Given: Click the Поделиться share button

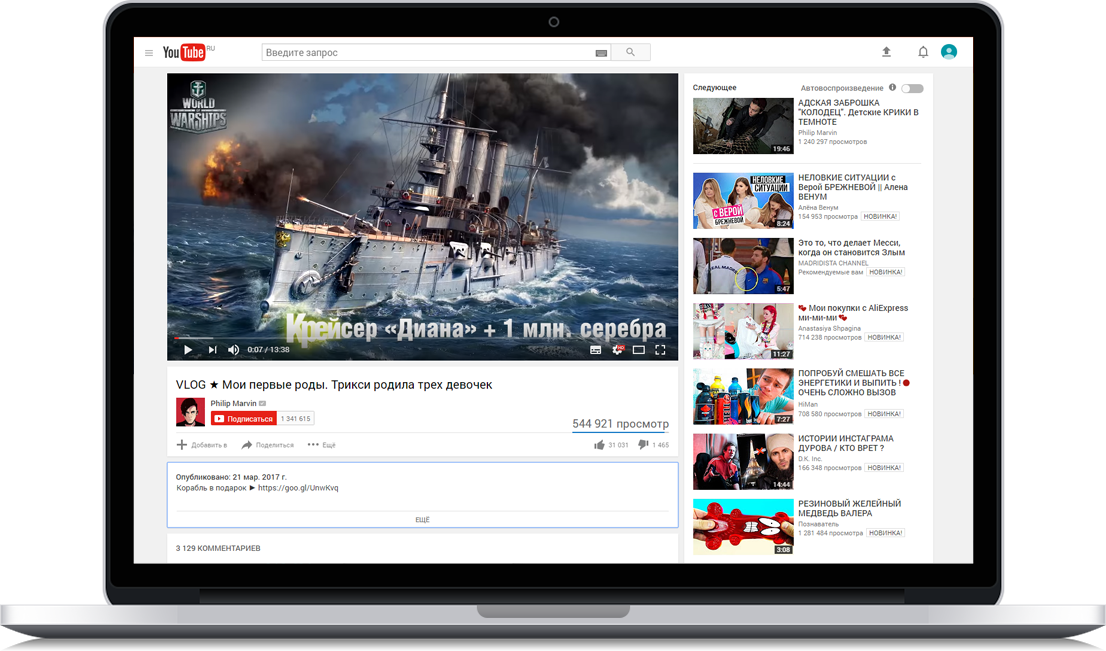Looking at the screenshot, I should [267, 445].
